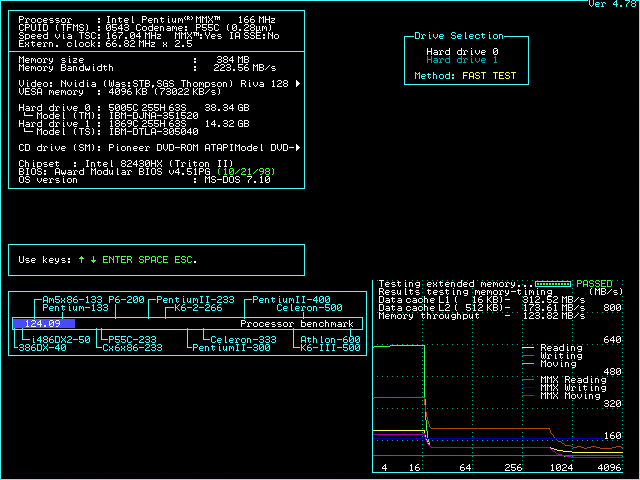Click the blue 124.09 benchmark bar

tap(44, 324)
